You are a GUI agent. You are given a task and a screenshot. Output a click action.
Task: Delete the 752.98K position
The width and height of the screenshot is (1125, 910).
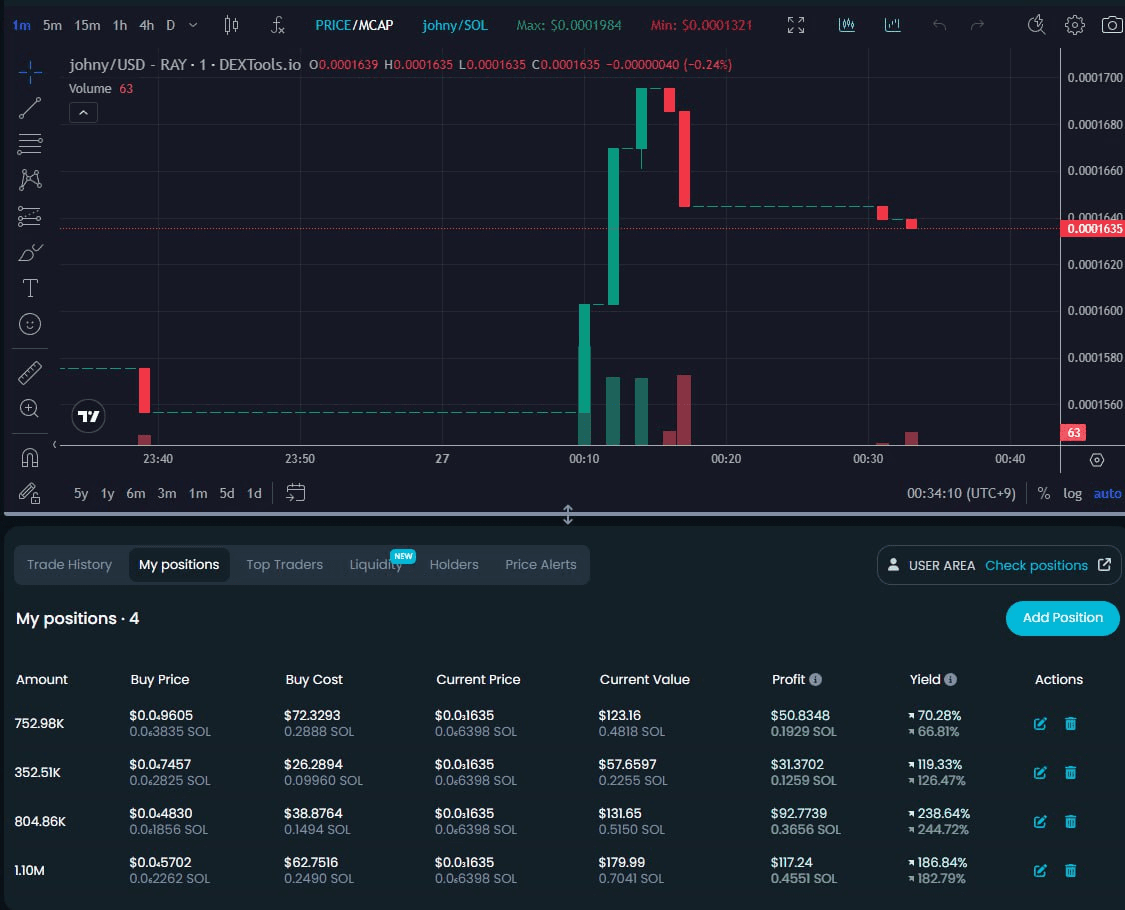pyautogui.click(x=1070, y=723)
